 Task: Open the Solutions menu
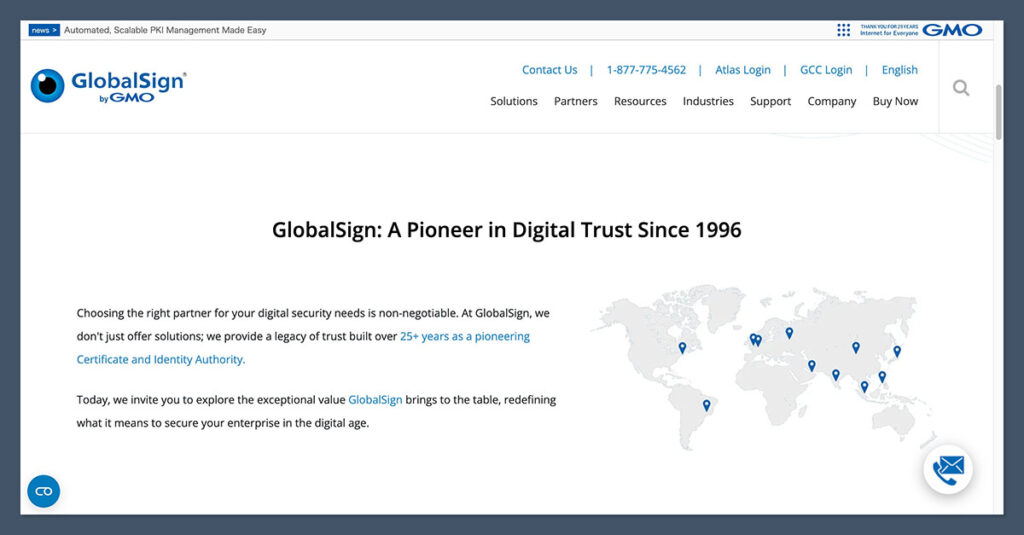[x=514, y=101]
